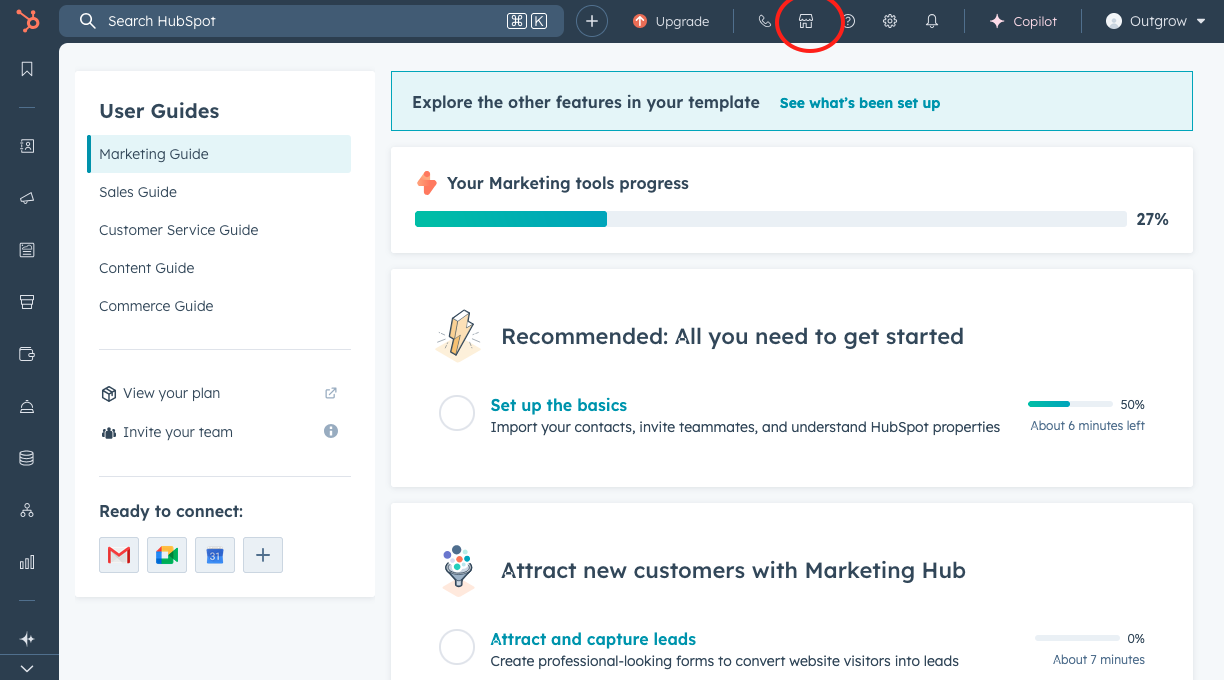1224x680 pixels.
Task: Connect Google Meet icon
Action: (x=167, y=555)
